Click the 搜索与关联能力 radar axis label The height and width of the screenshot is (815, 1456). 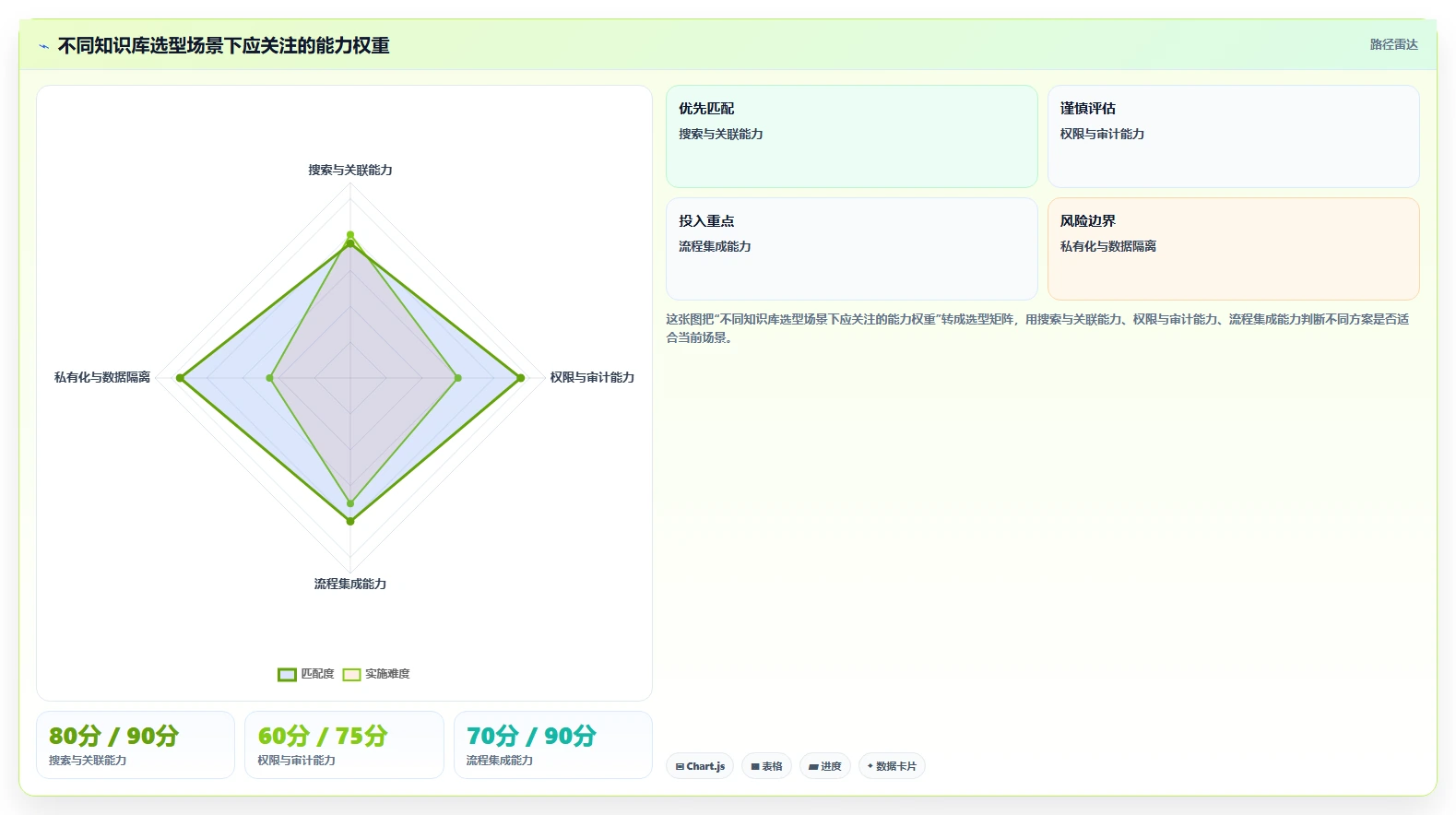[x=350, y=170]
